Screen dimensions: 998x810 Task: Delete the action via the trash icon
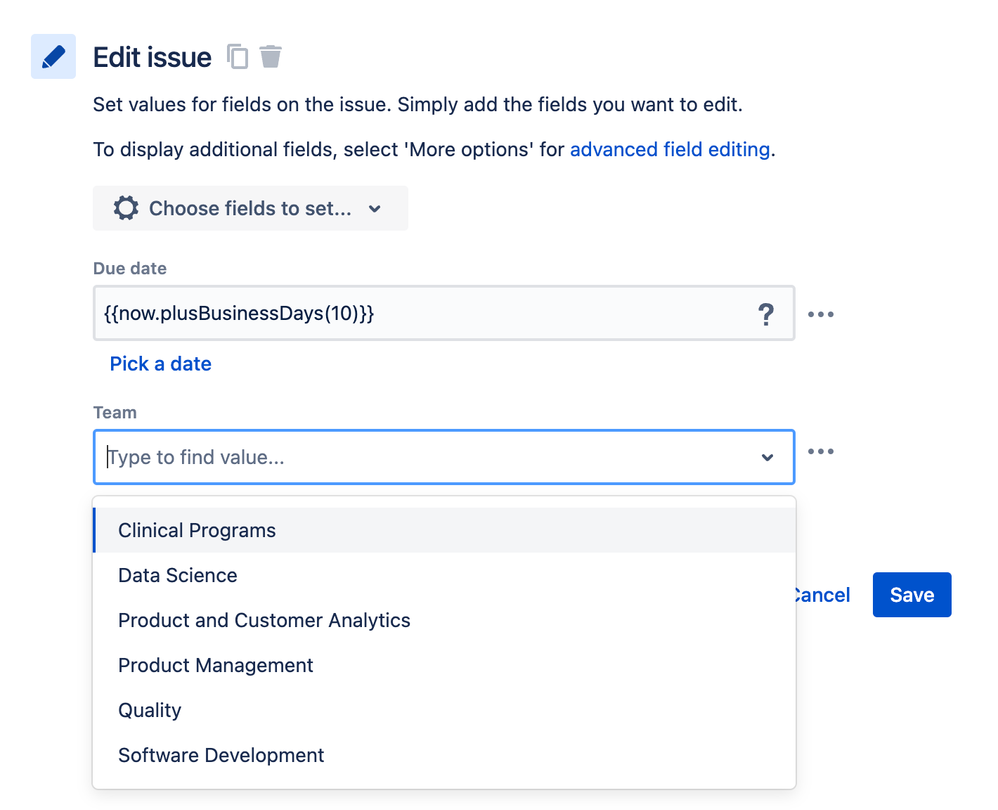[x=270, y=57]
